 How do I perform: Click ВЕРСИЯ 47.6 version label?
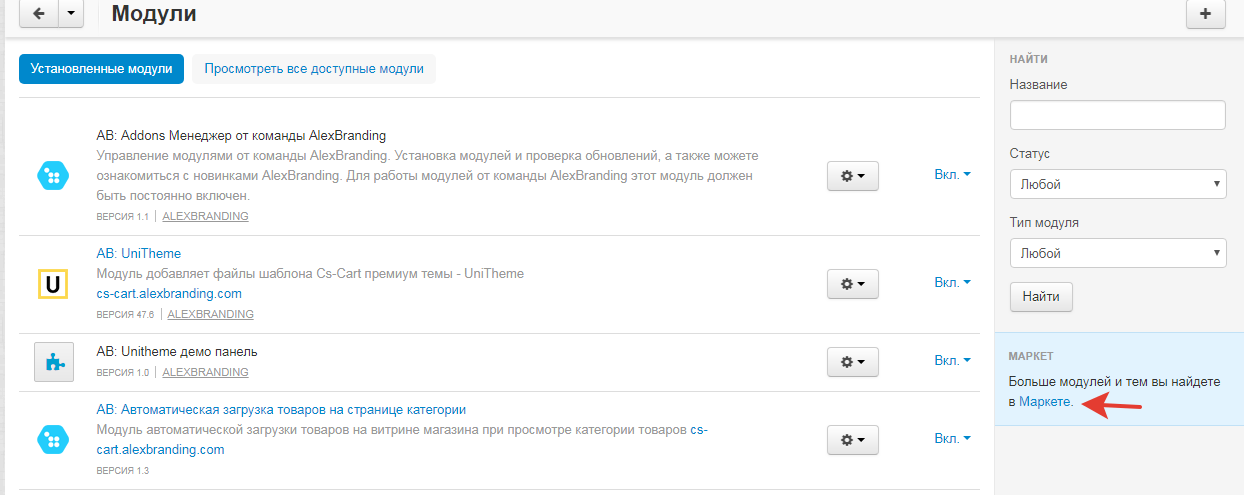(x=125, y=314)
